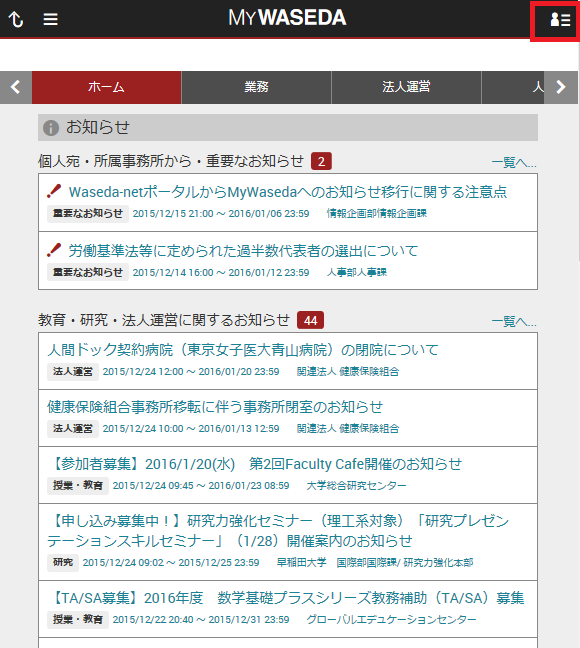Click sender グローバルエデュケーションセンター
The height and width of the screenshot is (648, 580).
(391, 619)
